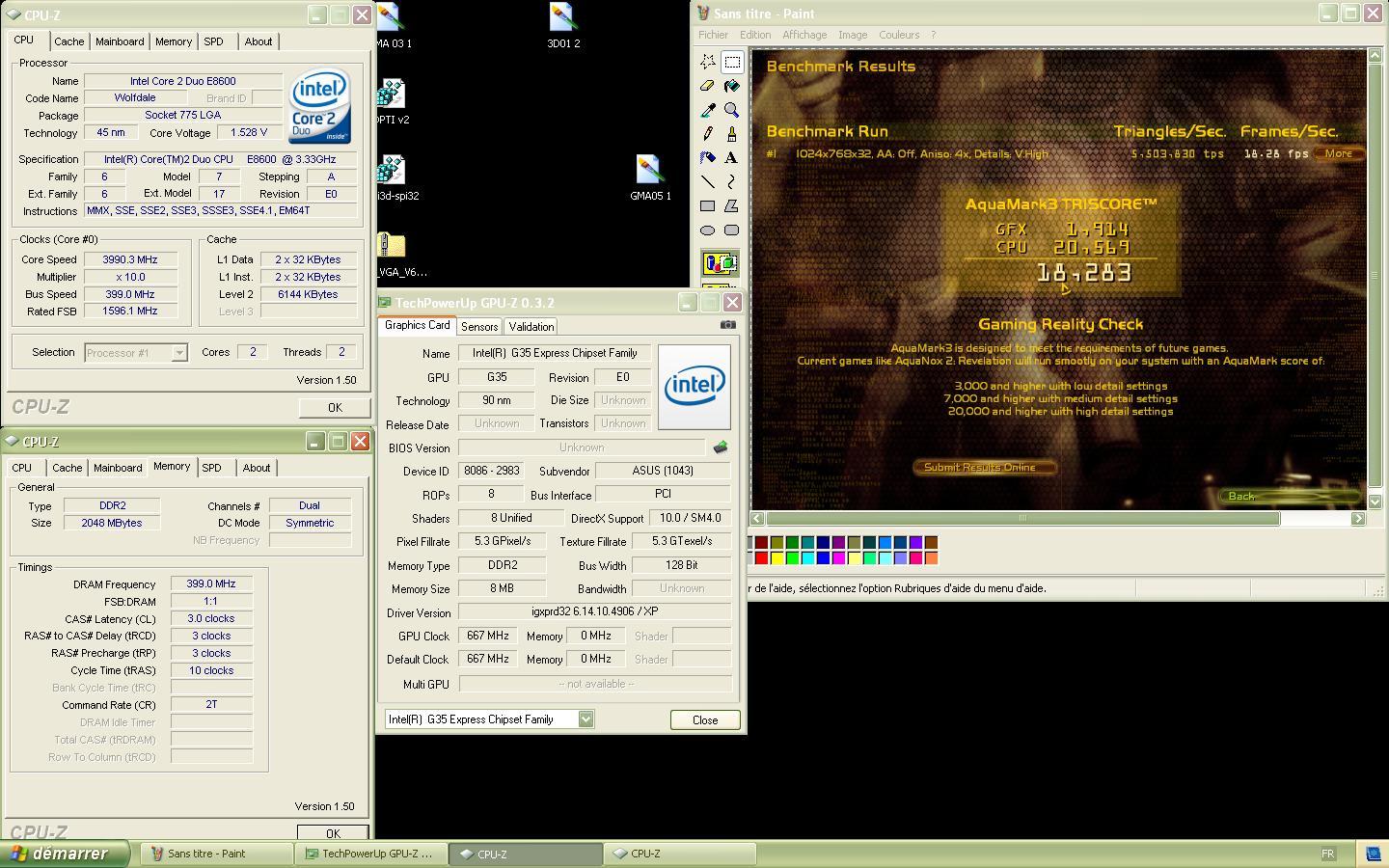Open the Cache tab in the top CPU-Z window

tap(68, 41)
